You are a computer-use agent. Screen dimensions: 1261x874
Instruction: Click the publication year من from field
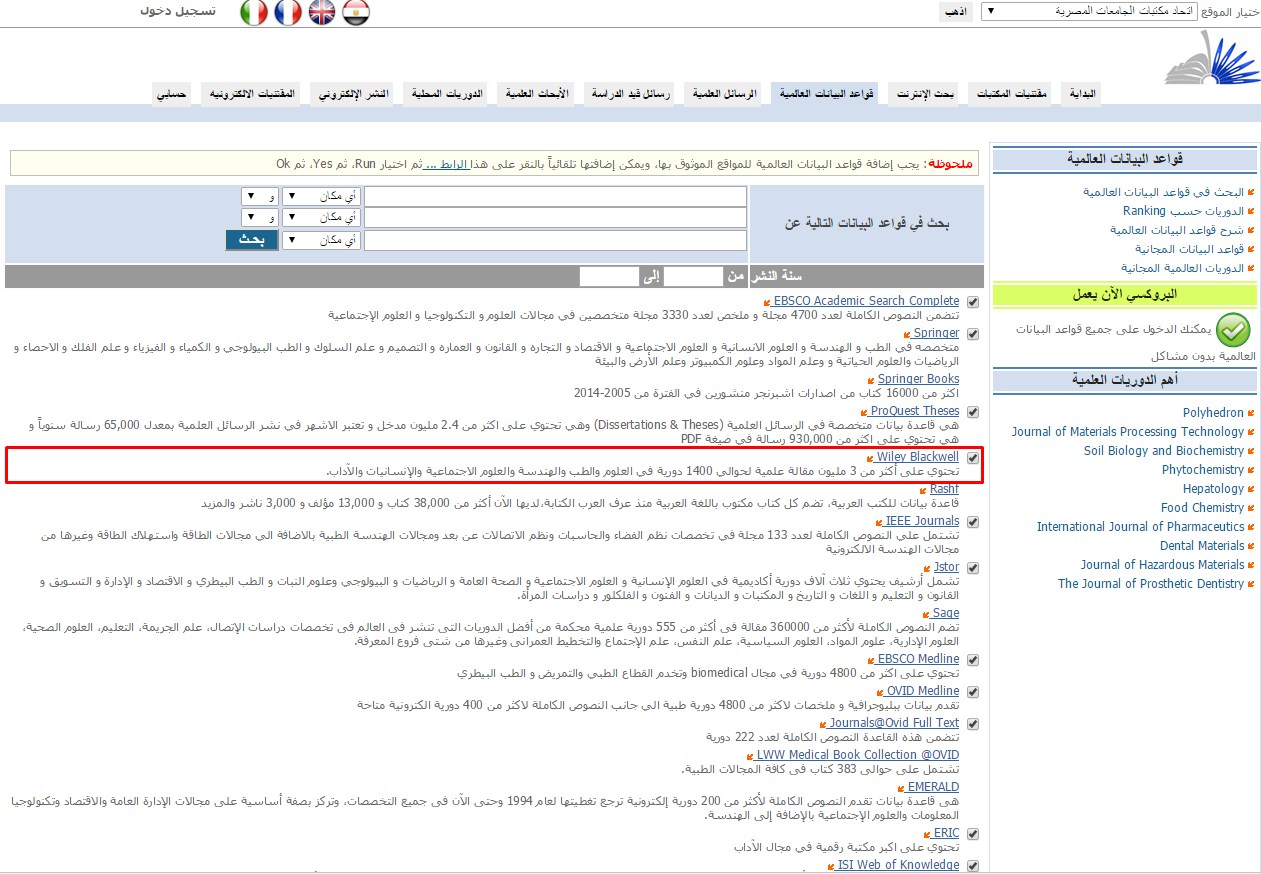[693, 277]
